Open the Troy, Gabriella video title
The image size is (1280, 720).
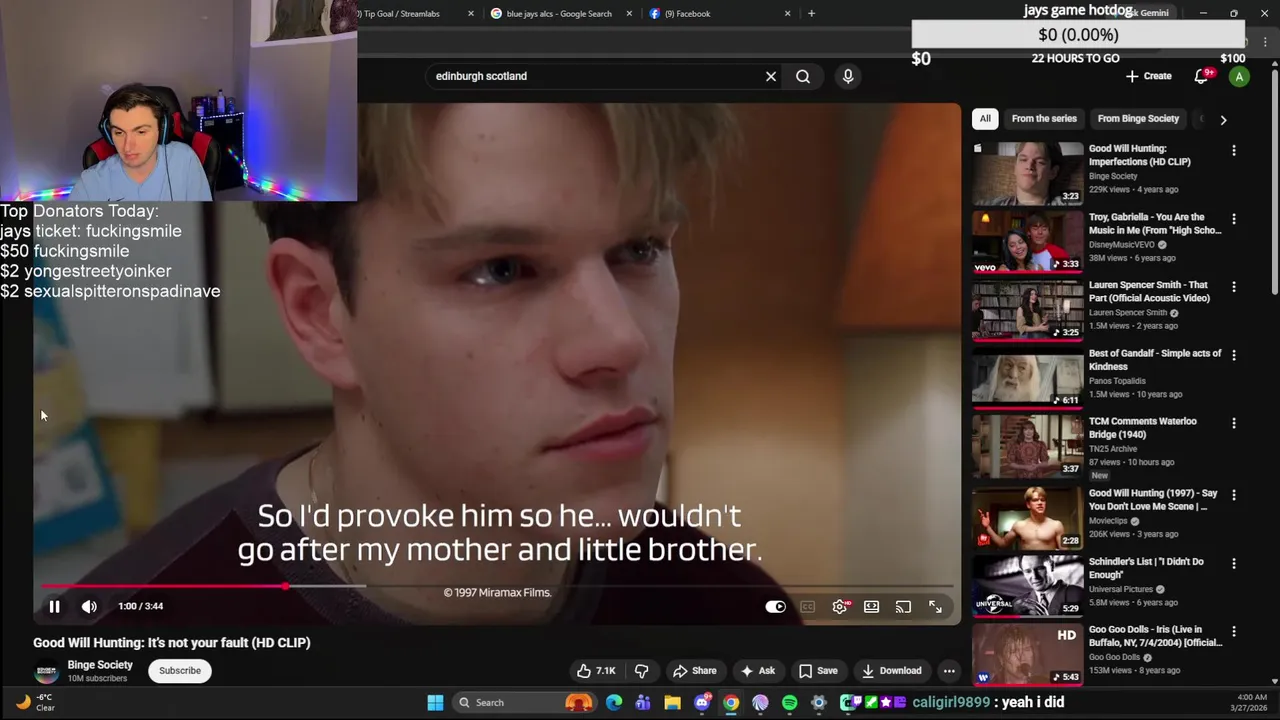pyautogui.click(x=1155, y=223)
